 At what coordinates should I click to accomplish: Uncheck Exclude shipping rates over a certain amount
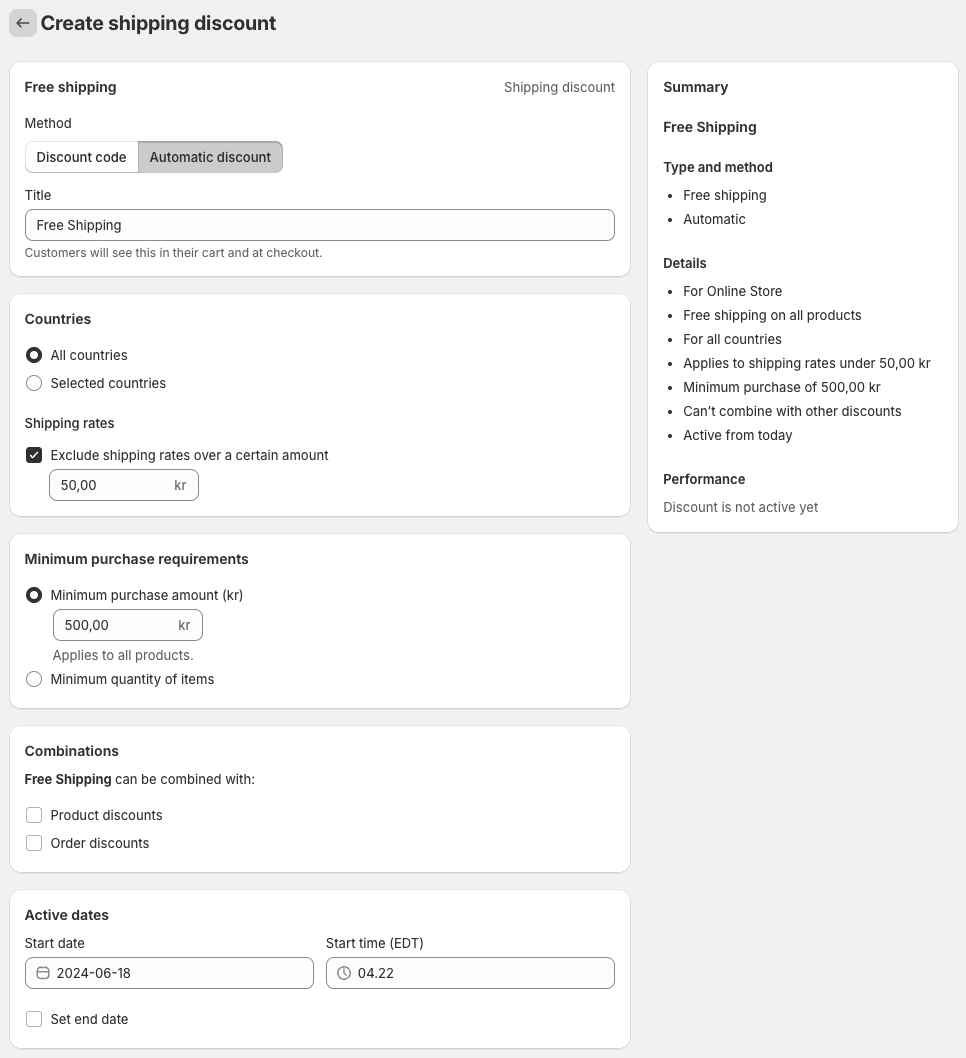point(34,455)
